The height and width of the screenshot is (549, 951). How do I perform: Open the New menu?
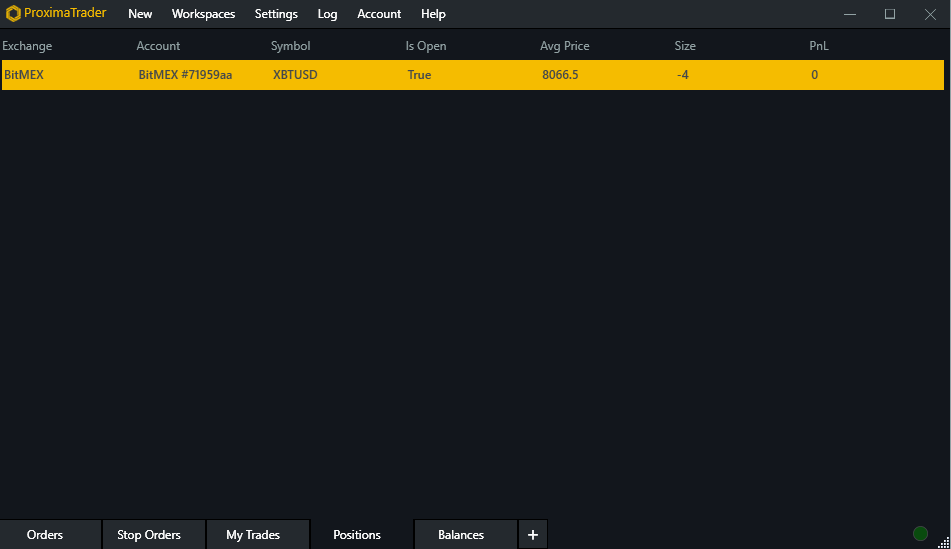tap(140, 14)
